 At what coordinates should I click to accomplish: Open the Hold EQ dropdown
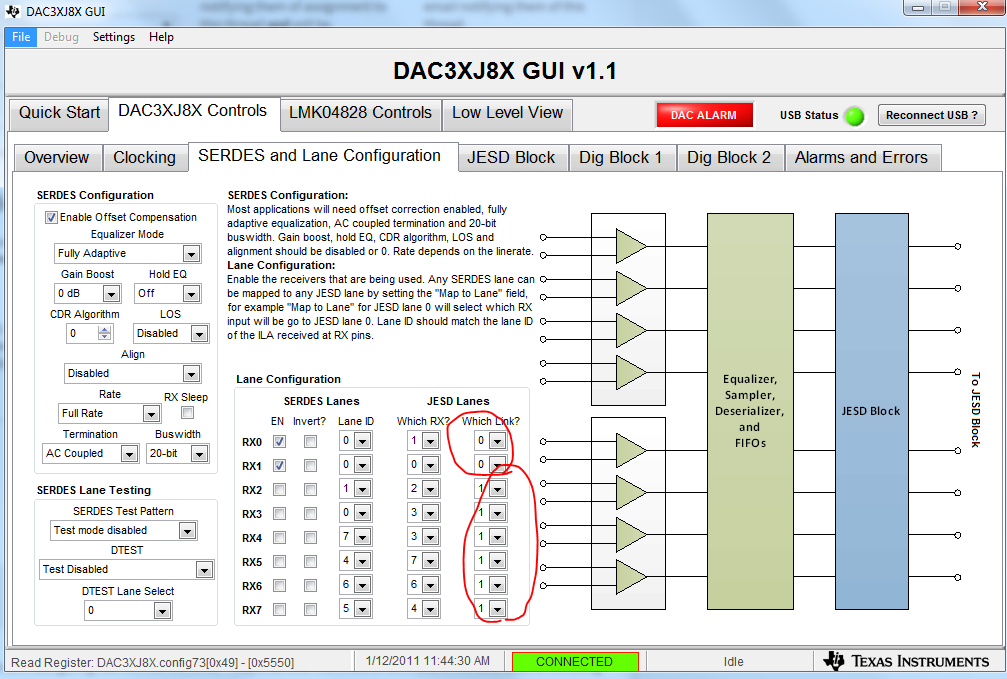point(168,294)
